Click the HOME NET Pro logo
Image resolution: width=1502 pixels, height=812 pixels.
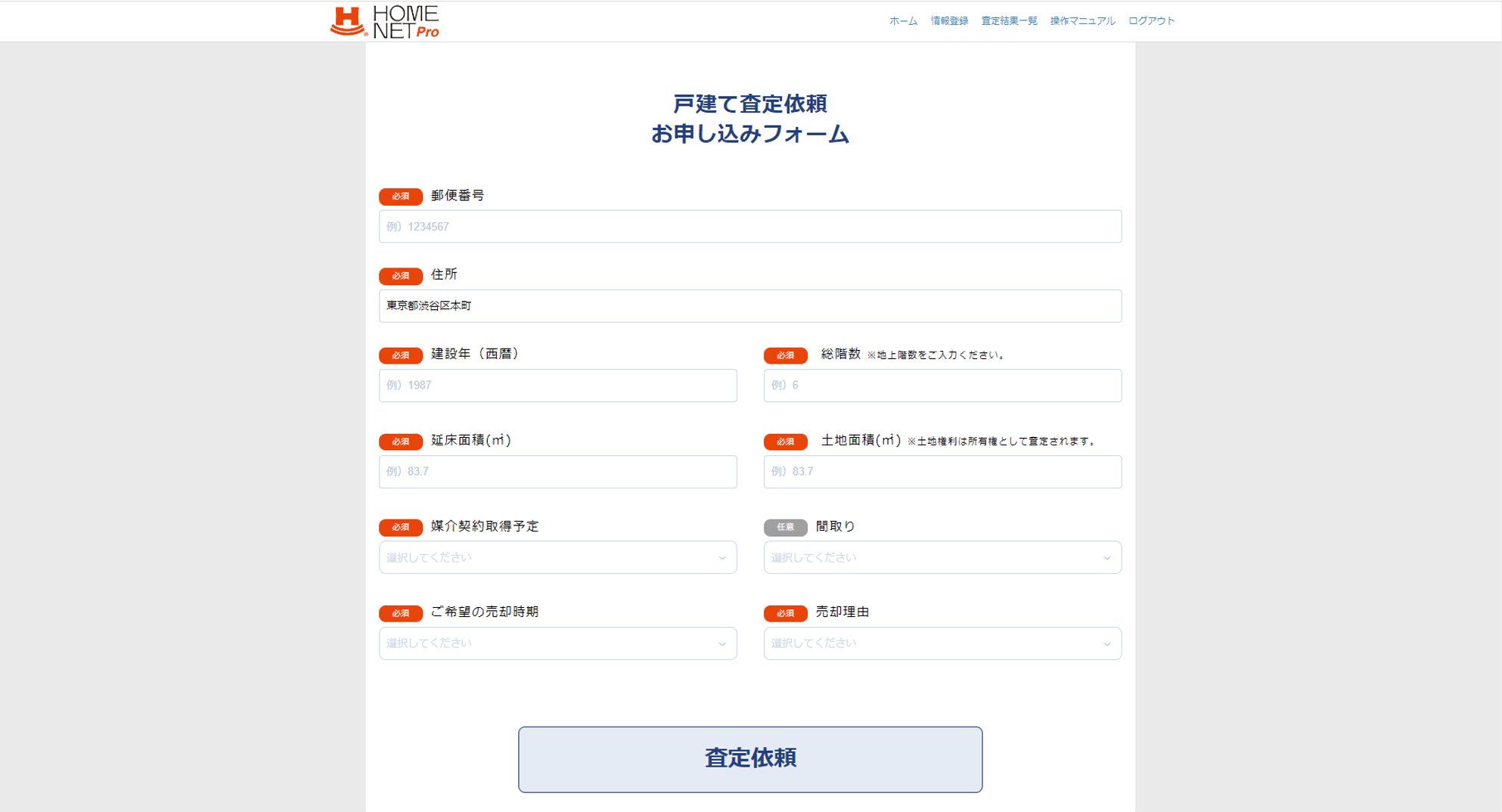(385, 21)
